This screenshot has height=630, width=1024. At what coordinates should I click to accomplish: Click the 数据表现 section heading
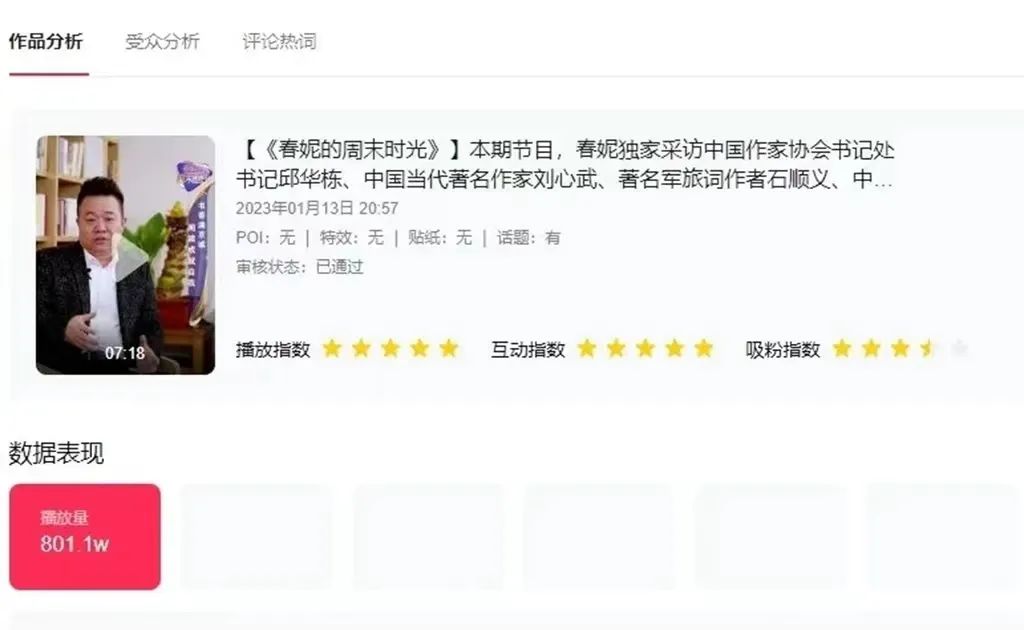pyautogui.click(x=56, y=453)
